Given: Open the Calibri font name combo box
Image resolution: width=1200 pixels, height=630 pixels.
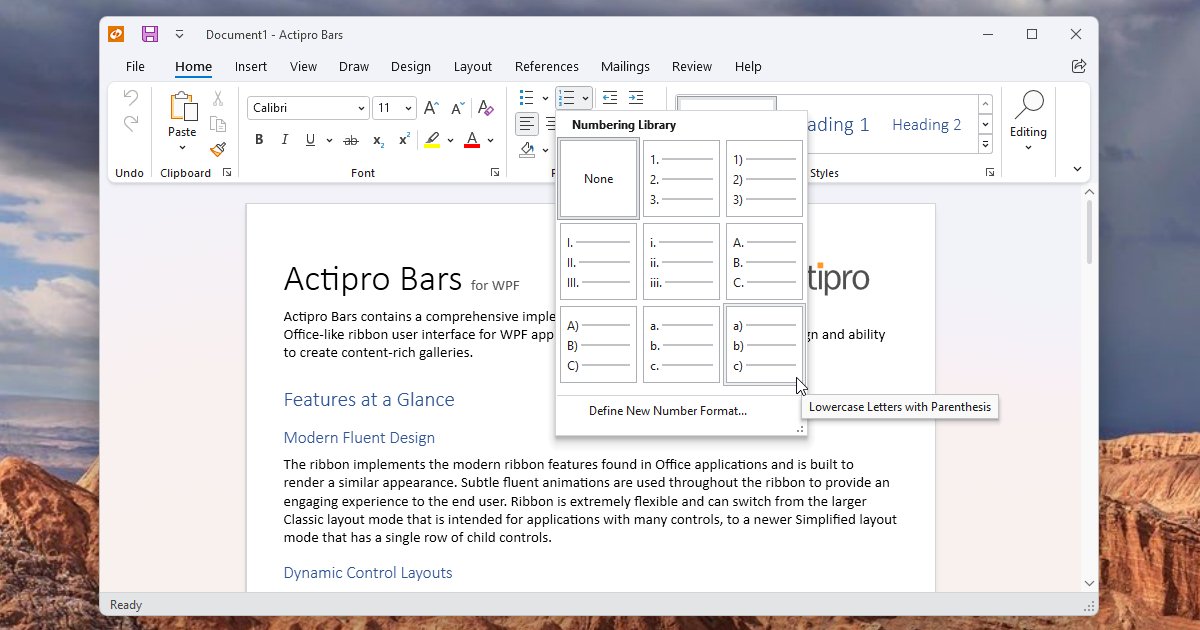Looking at the screenshot, I should (309, 108).
